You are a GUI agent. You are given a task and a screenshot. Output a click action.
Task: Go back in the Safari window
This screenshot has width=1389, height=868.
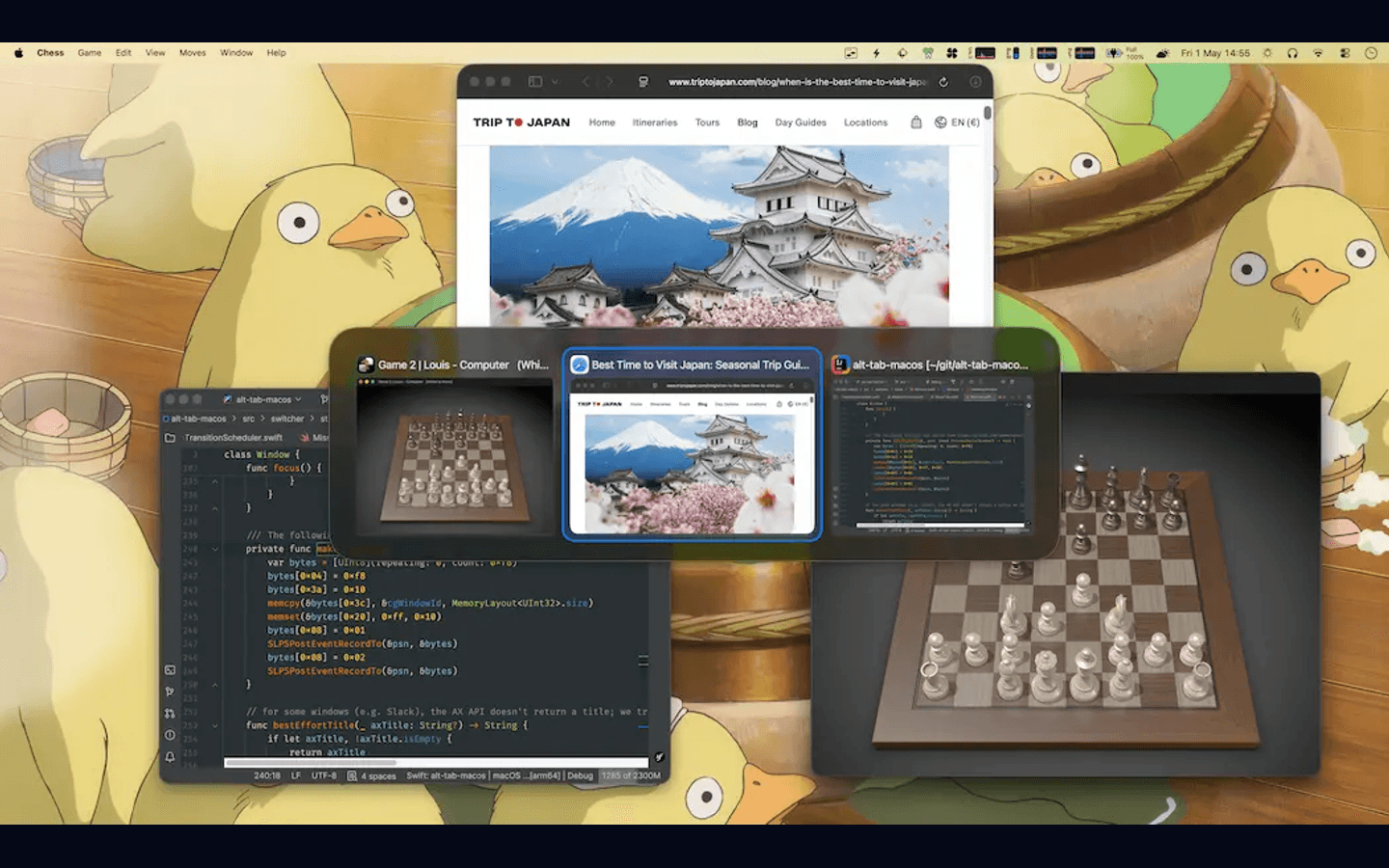586,82
